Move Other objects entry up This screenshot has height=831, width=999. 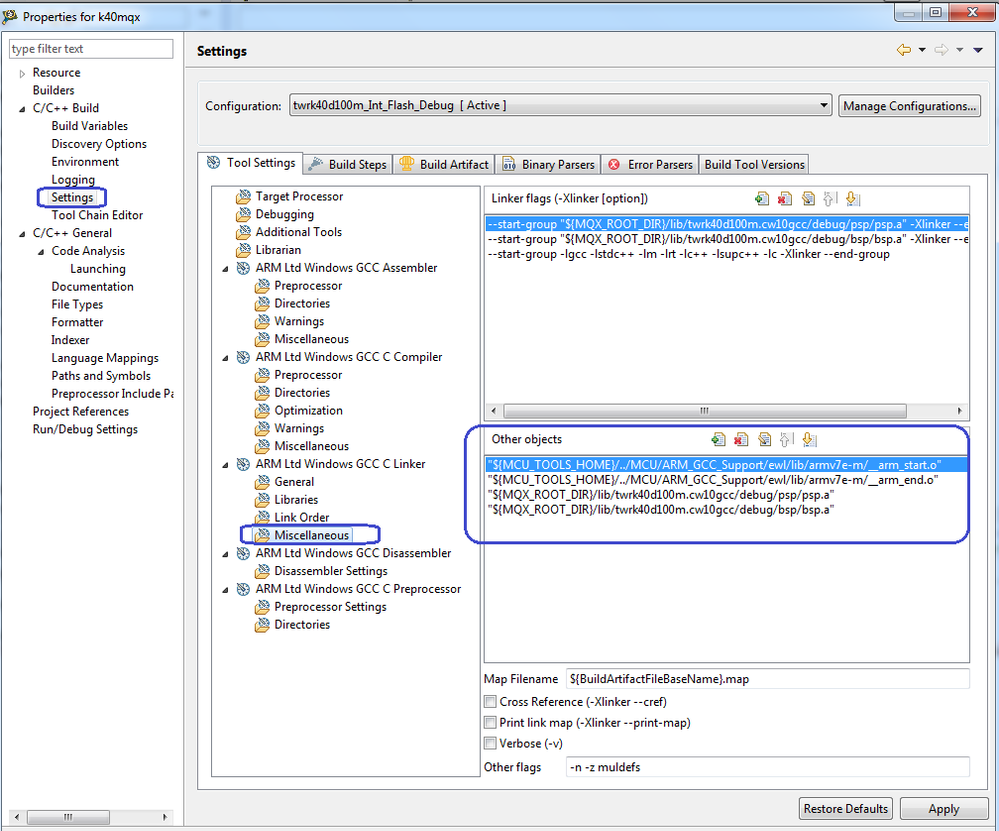[x=786, y=439]
